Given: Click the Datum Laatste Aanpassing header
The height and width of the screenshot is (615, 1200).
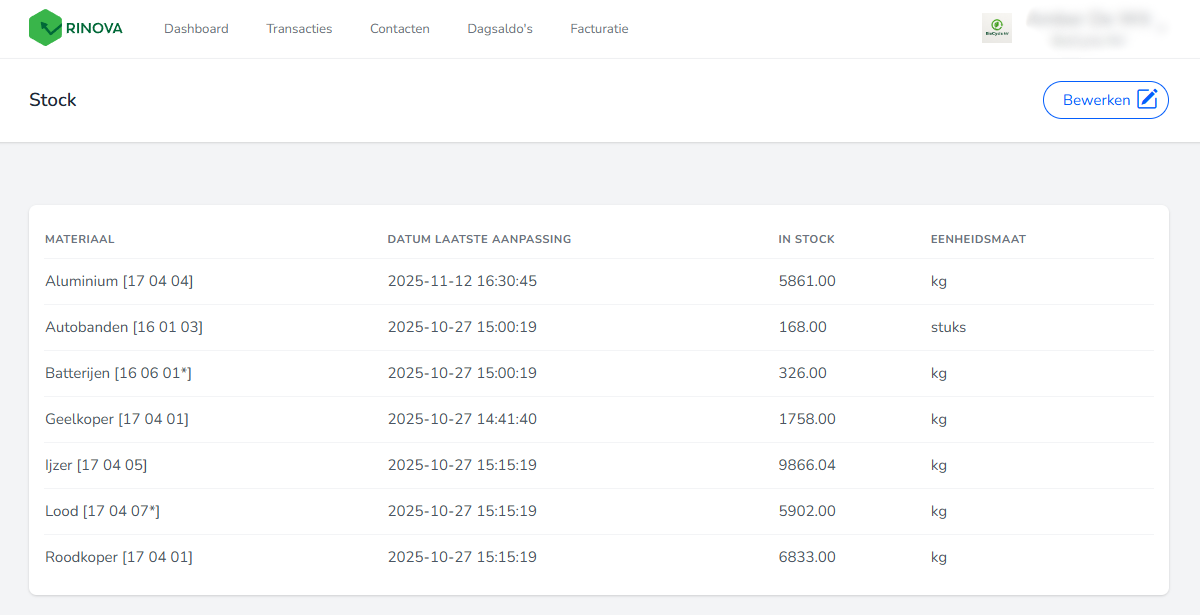Looking at the screenshot, I should point(479,239).
